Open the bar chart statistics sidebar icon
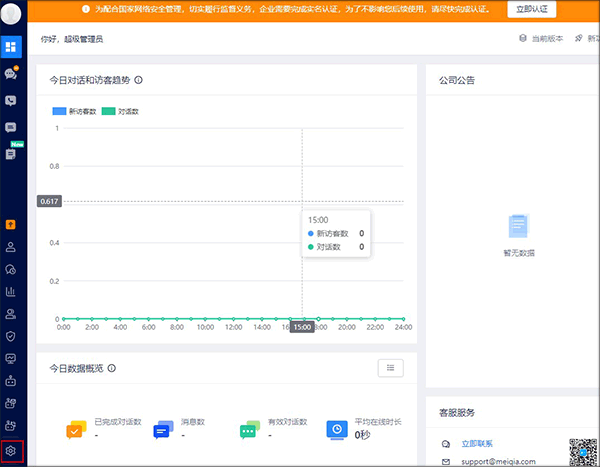Screen dimensions: 600x467 [11, 292]
